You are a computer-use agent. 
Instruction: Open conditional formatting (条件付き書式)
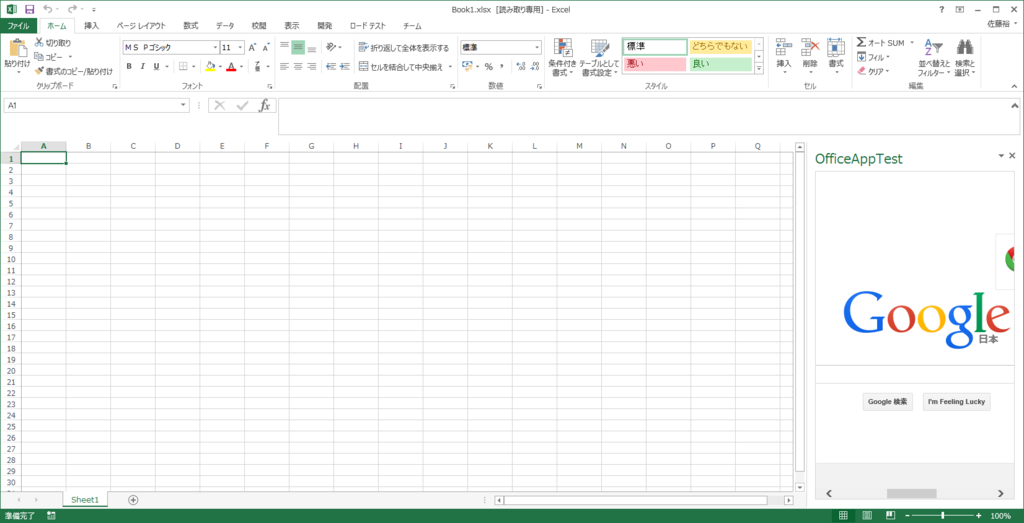(562, 58)
